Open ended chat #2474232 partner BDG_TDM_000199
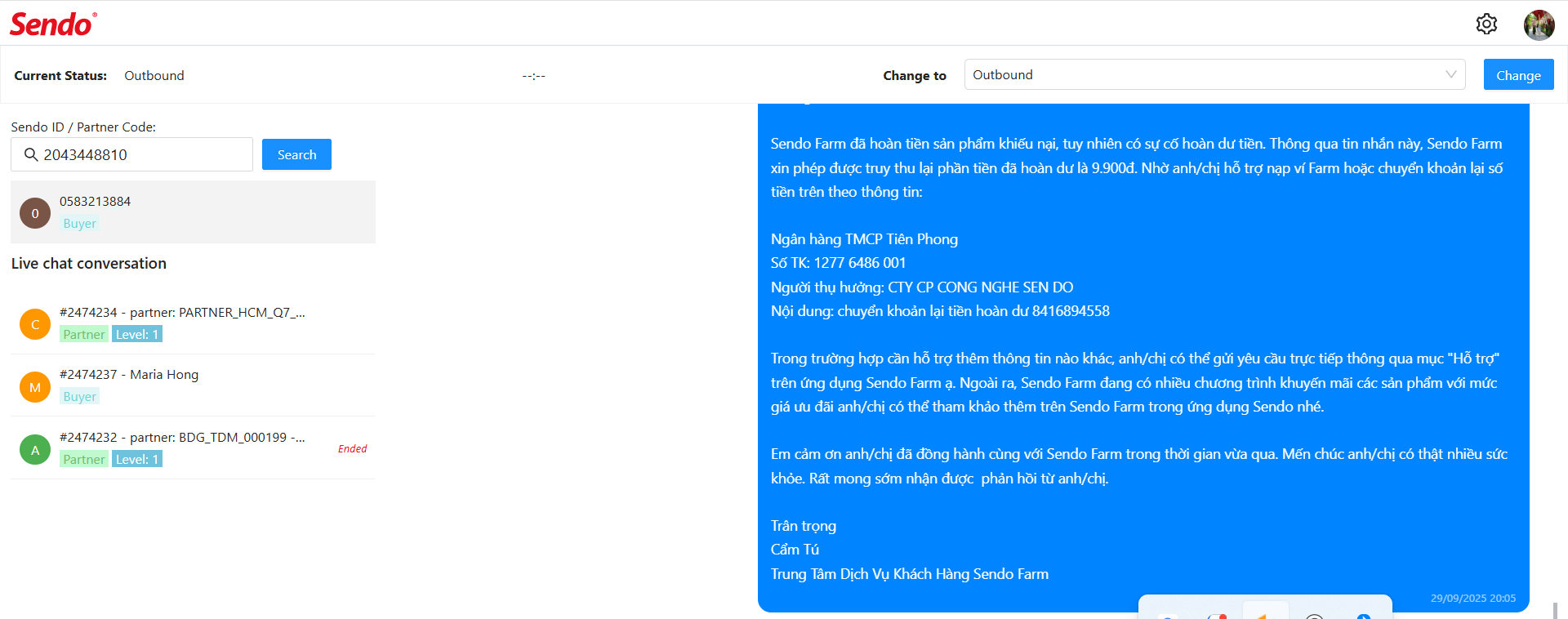Viewport: 1568px width, 619px height. click(193, 448)
